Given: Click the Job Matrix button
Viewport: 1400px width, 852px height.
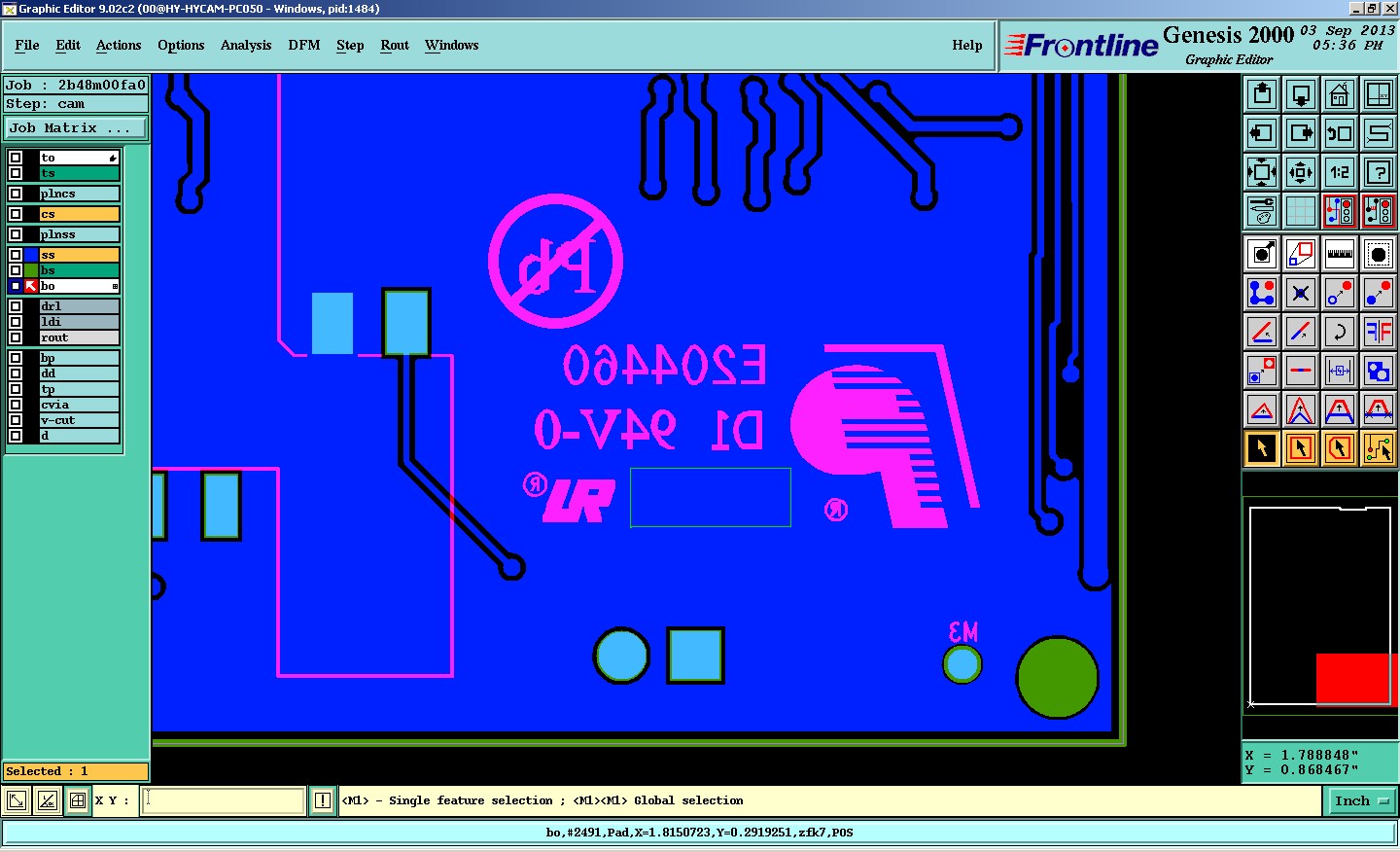Looking at the screenshot, I should pos(76,127).
